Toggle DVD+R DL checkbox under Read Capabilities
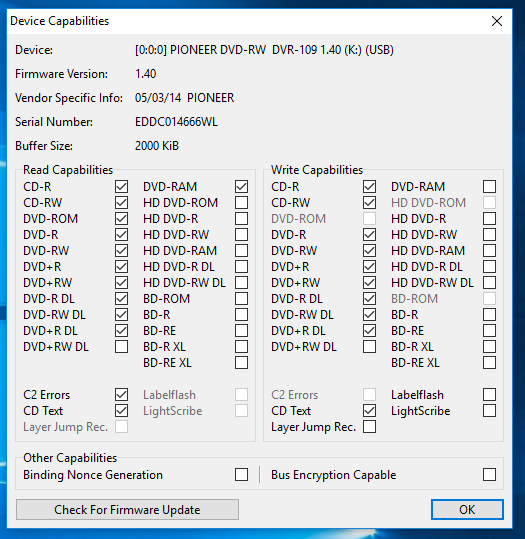This screenshot has height=539, width=525. coord(121,331)
